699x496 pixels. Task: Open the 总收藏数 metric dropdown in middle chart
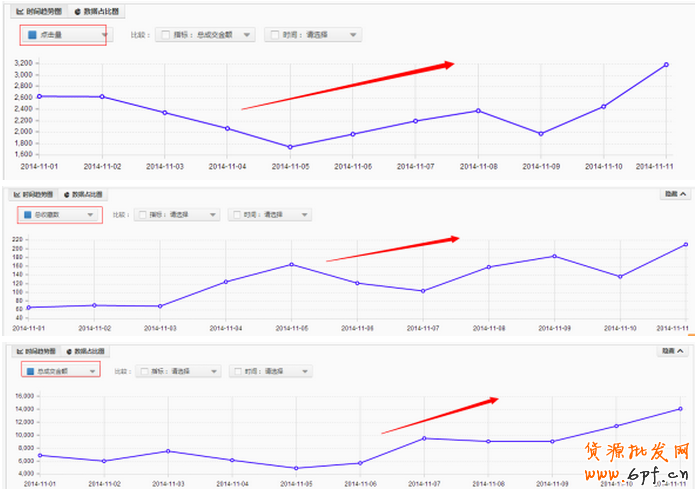coord(91,214)
